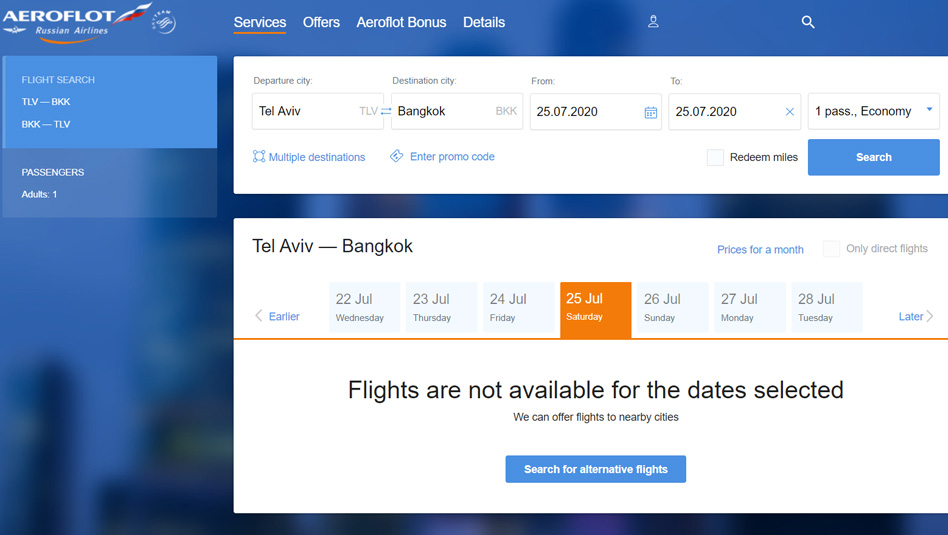
Task: Click the Aeroflot logo
Action: (70, 22)
